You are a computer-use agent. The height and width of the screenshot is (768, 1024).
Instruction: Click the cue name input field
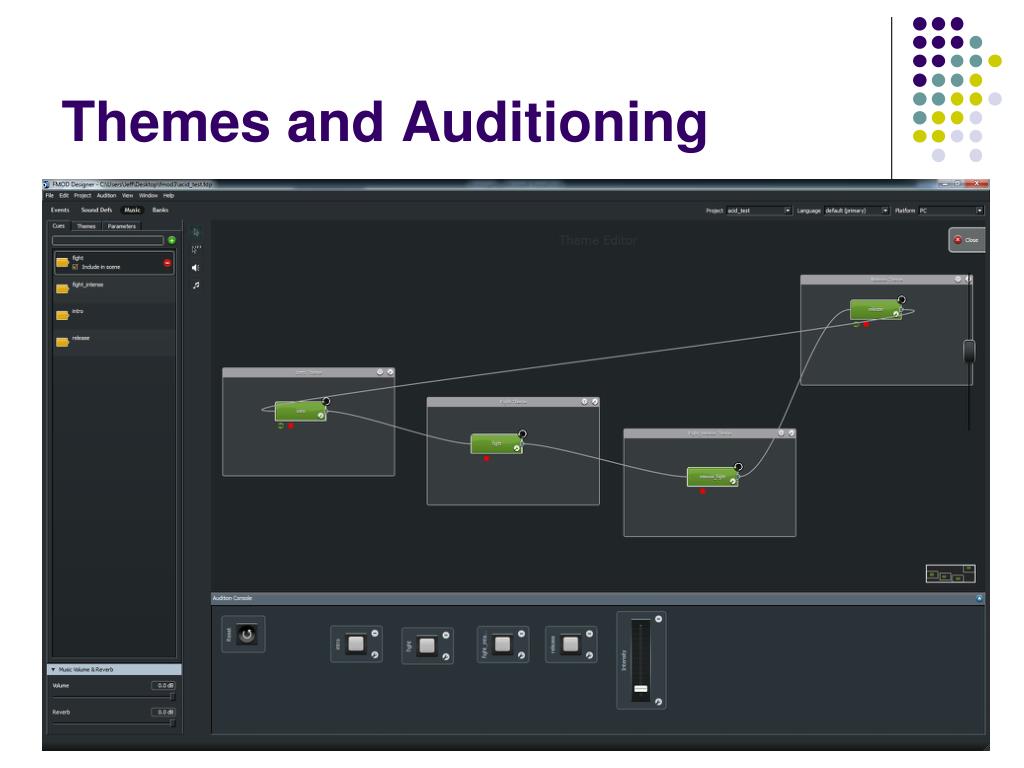tap(108, 240)
